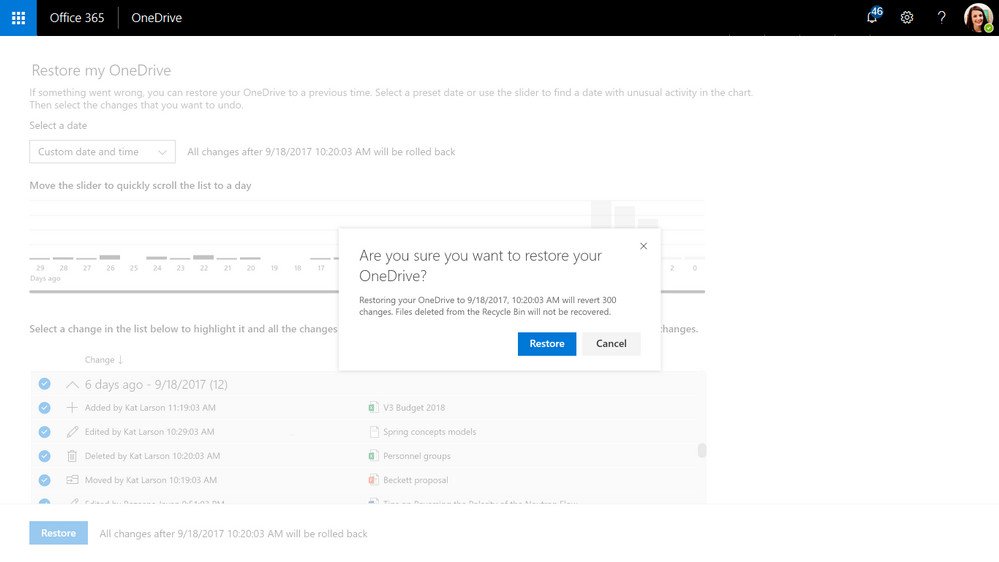999x562 pixels.
Task: Confirm with the blue Restore dialog button
Action: click(x=547, y=343)
